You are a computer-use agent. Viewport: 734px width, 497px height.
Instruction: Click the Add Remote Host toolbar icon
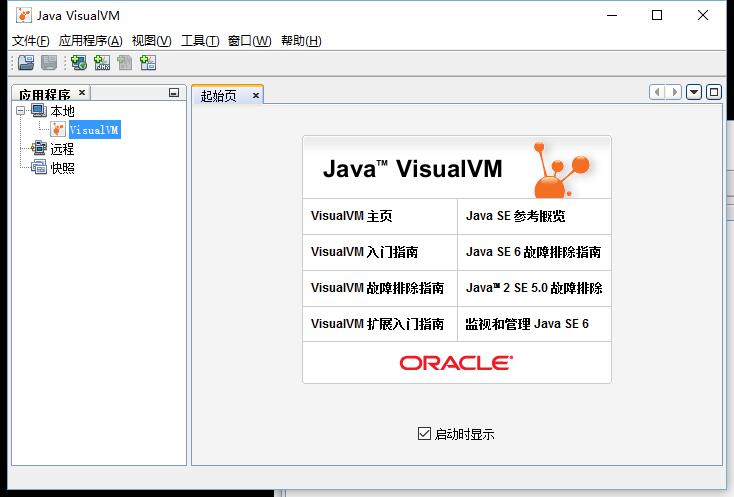coord(79,62)
